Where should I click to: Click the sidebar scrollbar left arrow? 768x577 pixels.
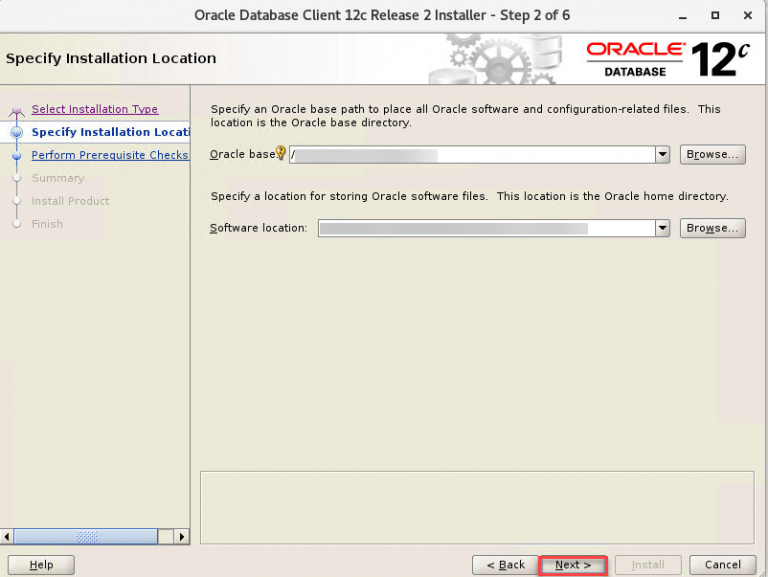[x=6, y=536]
